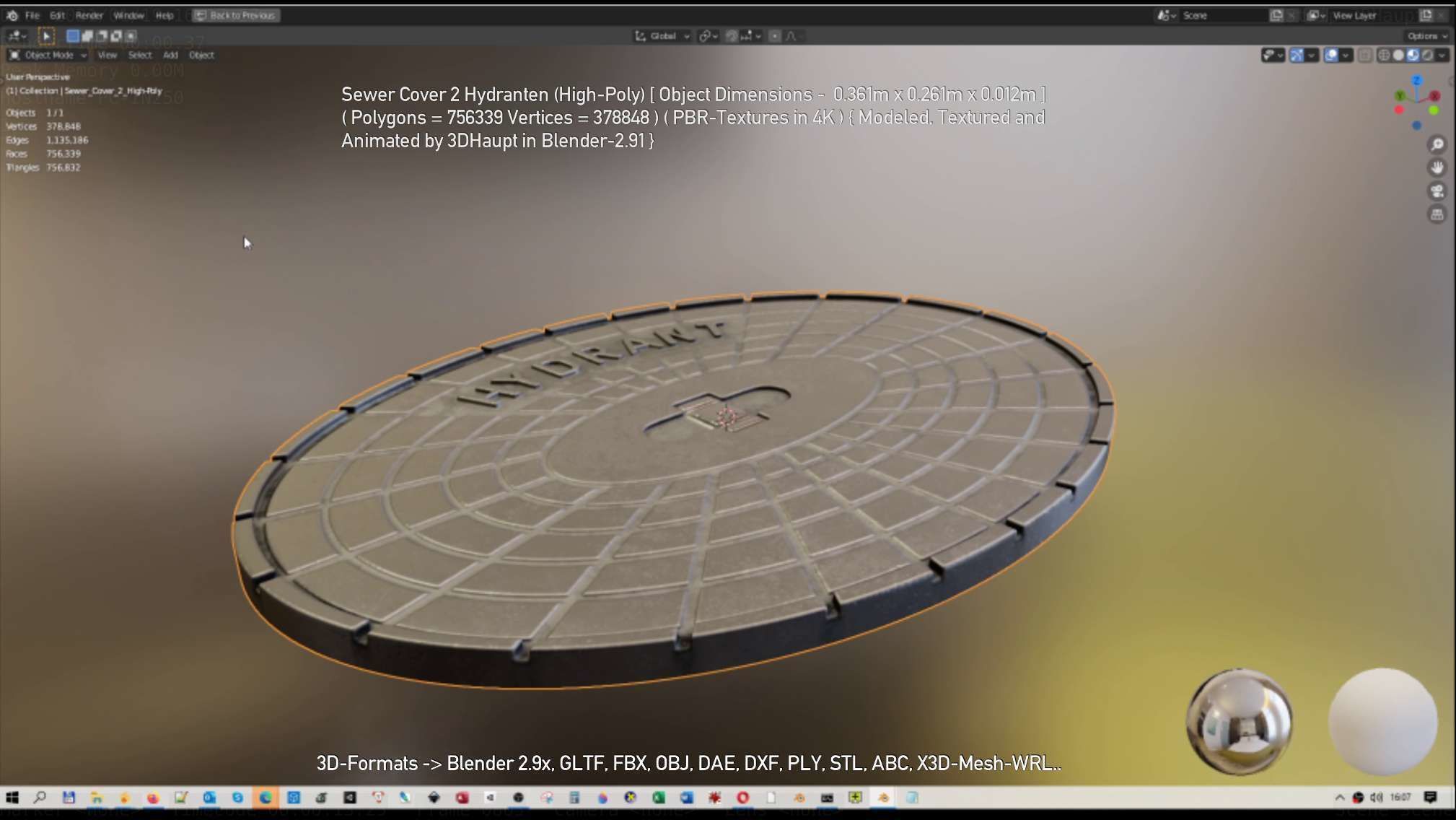The image size is (1456, 820).
Task: Open the object visibility and selectability dropdown
Action: [1273, 55]
